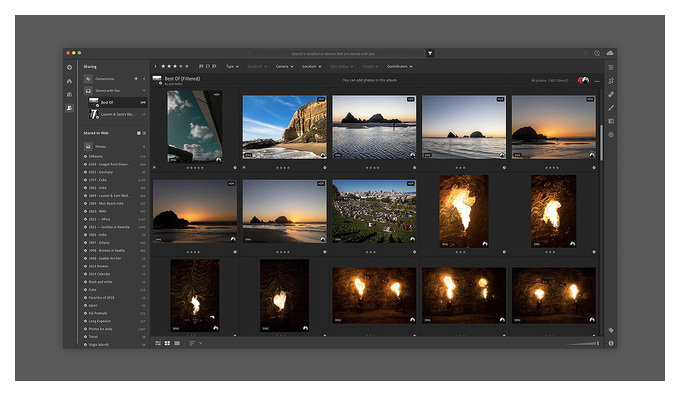Select the sandstone cliff beach photo
Viewport: 680px width, 396px height.
(x=284, y=127)
